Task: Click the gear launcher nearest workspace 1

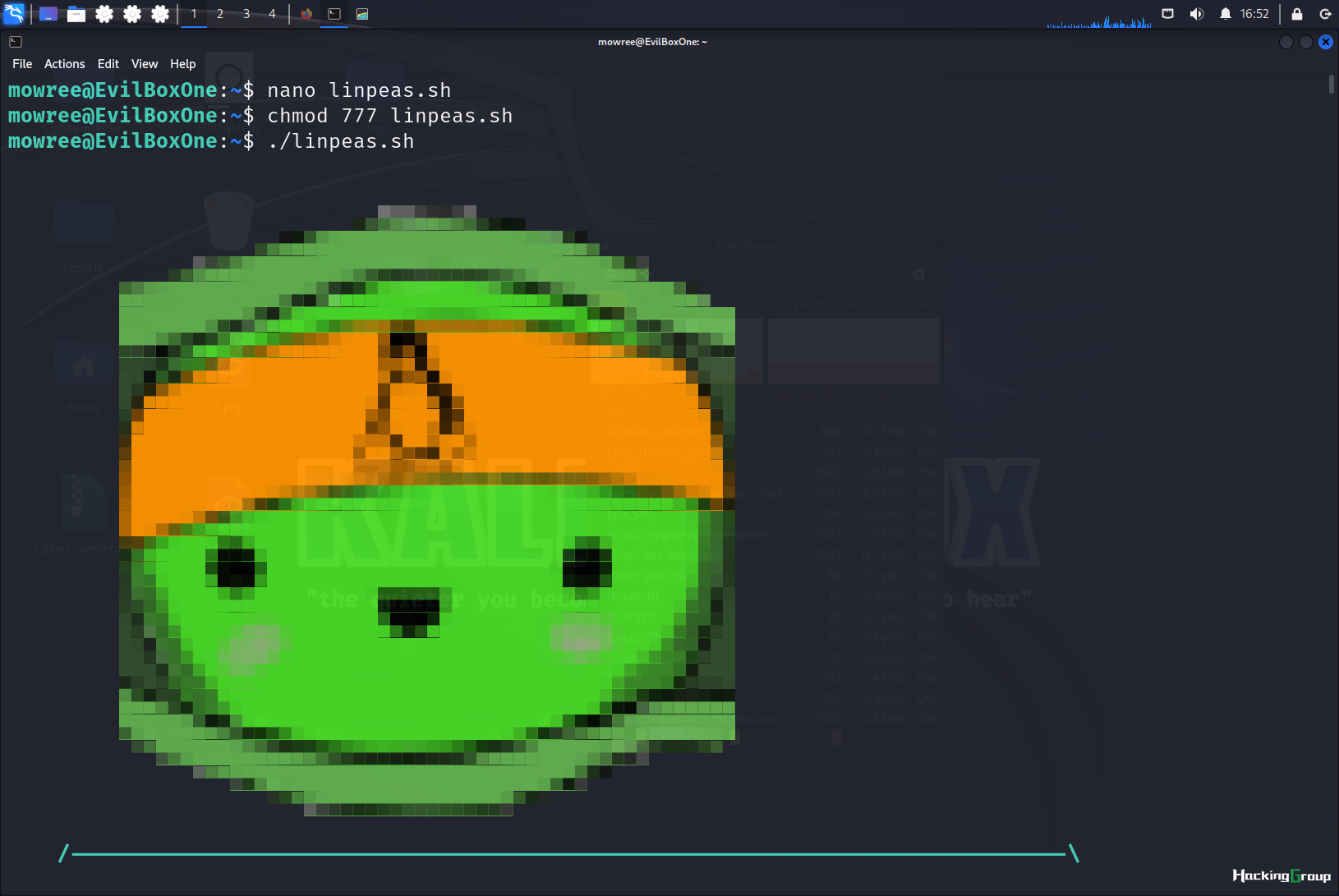Action: pyautogui.click(x=160, y=14)
